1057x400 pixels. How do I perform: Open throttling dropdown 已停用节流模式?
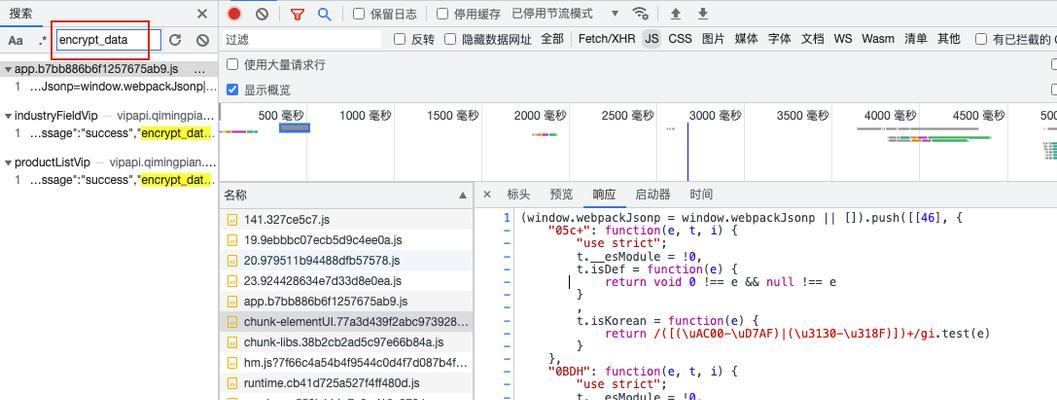(x=565, y=13)
